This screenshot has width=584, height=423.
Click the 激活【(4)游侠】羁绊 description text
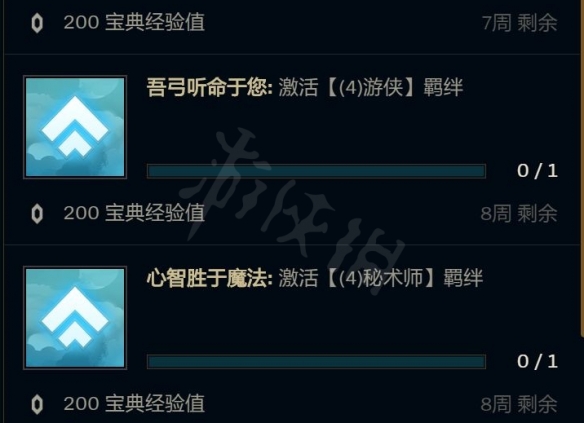pyautogui.click(x=371, y=88)
